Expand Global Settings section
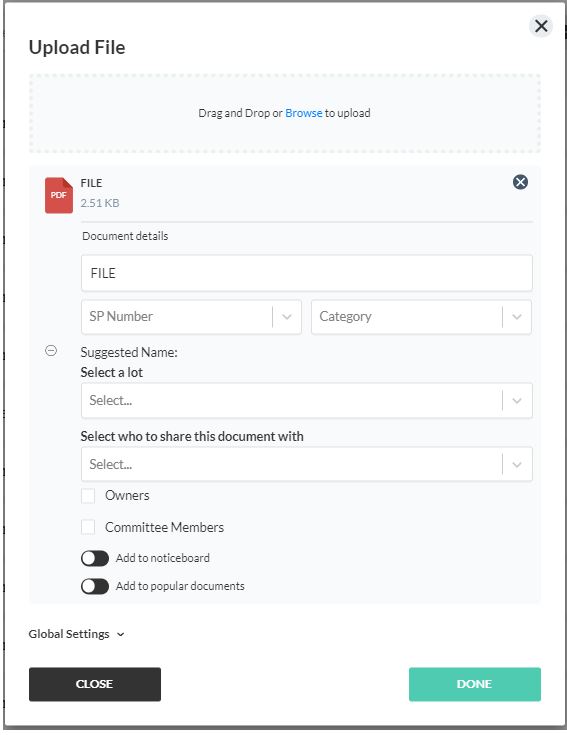 [77, 634]
